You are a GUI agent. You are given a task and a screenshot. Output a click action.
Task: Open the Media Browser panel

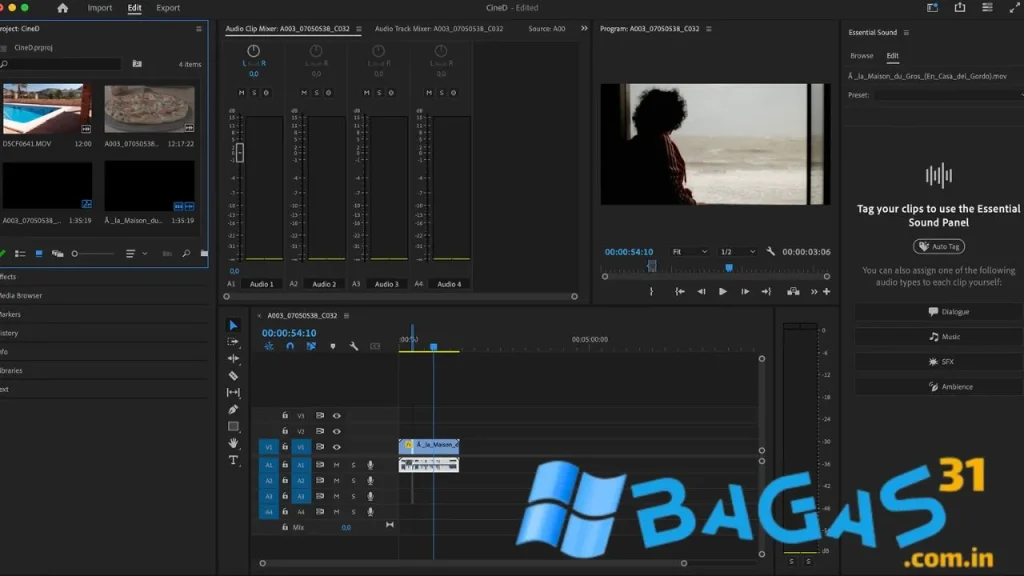(21, 295)
